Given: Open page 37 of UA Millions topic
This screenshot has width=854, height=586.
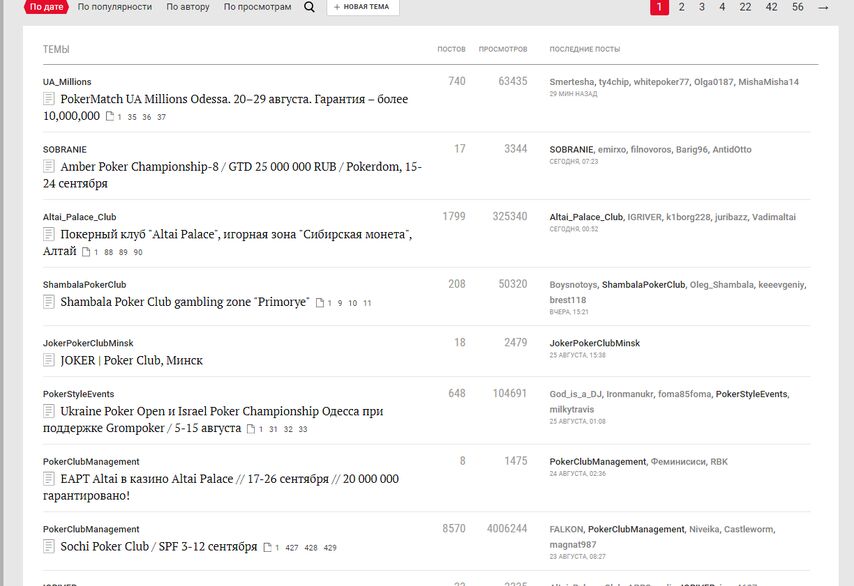Looking at the screenshot, I should 161,117.
